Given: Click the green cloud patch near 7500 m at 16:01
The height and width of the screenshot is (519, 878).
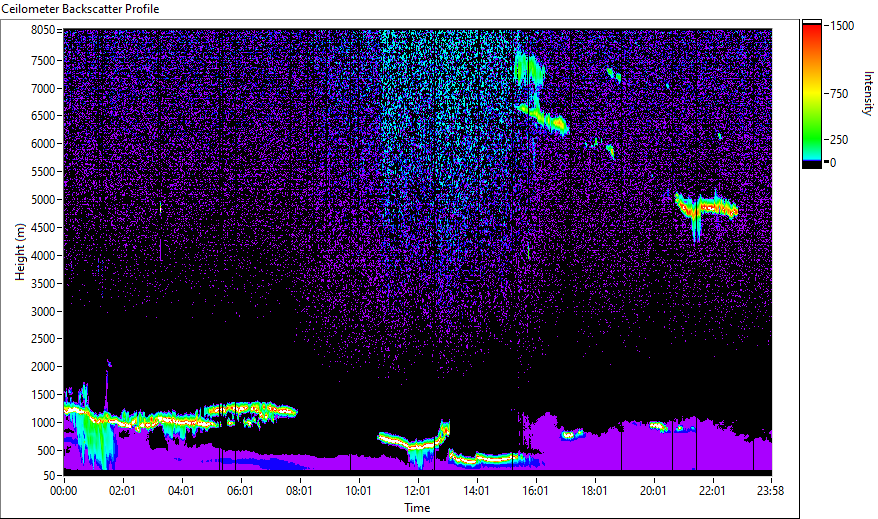Looking at the screenshot, I should coord(528,69).
